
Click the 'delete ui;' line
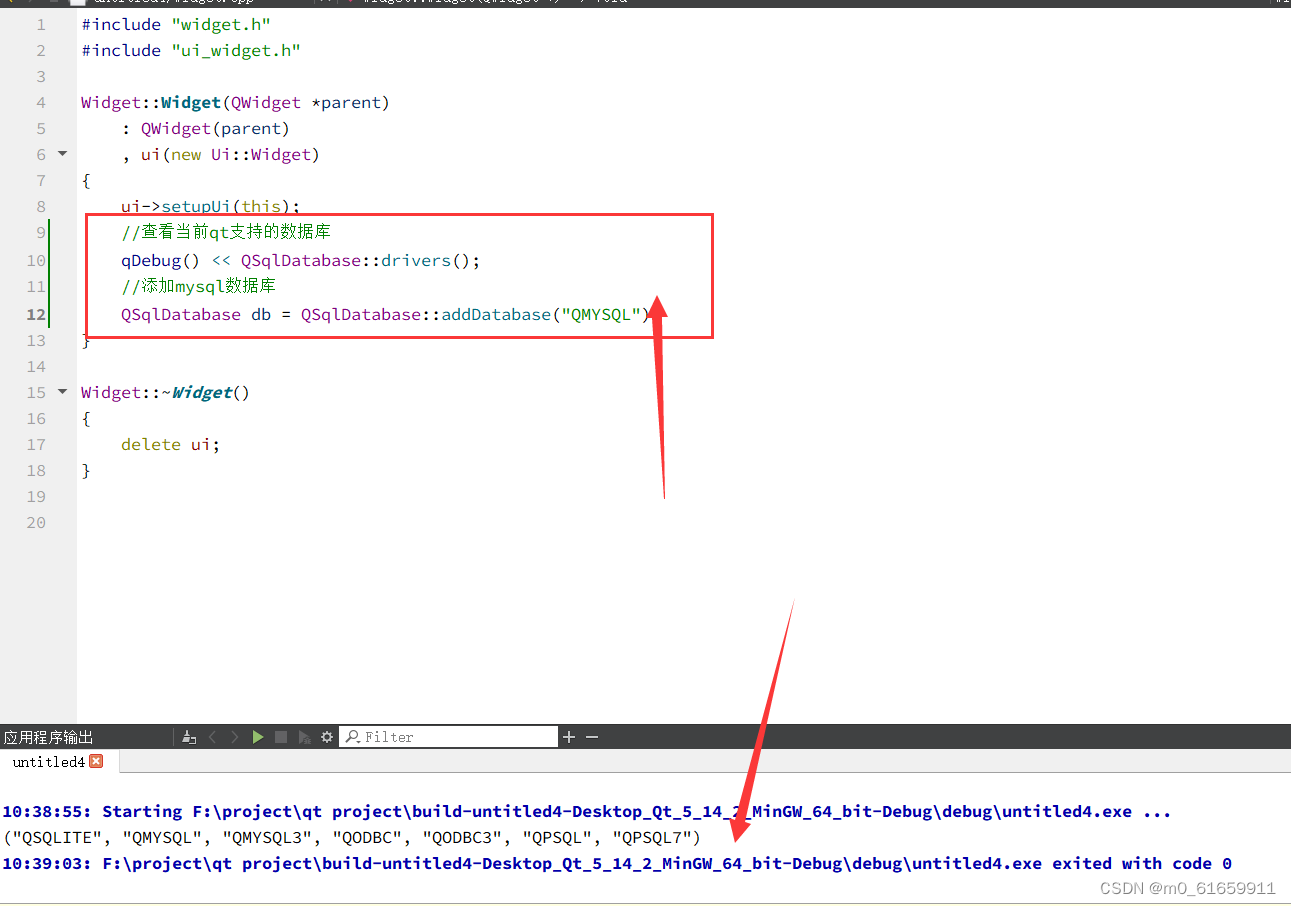(170, 444)
